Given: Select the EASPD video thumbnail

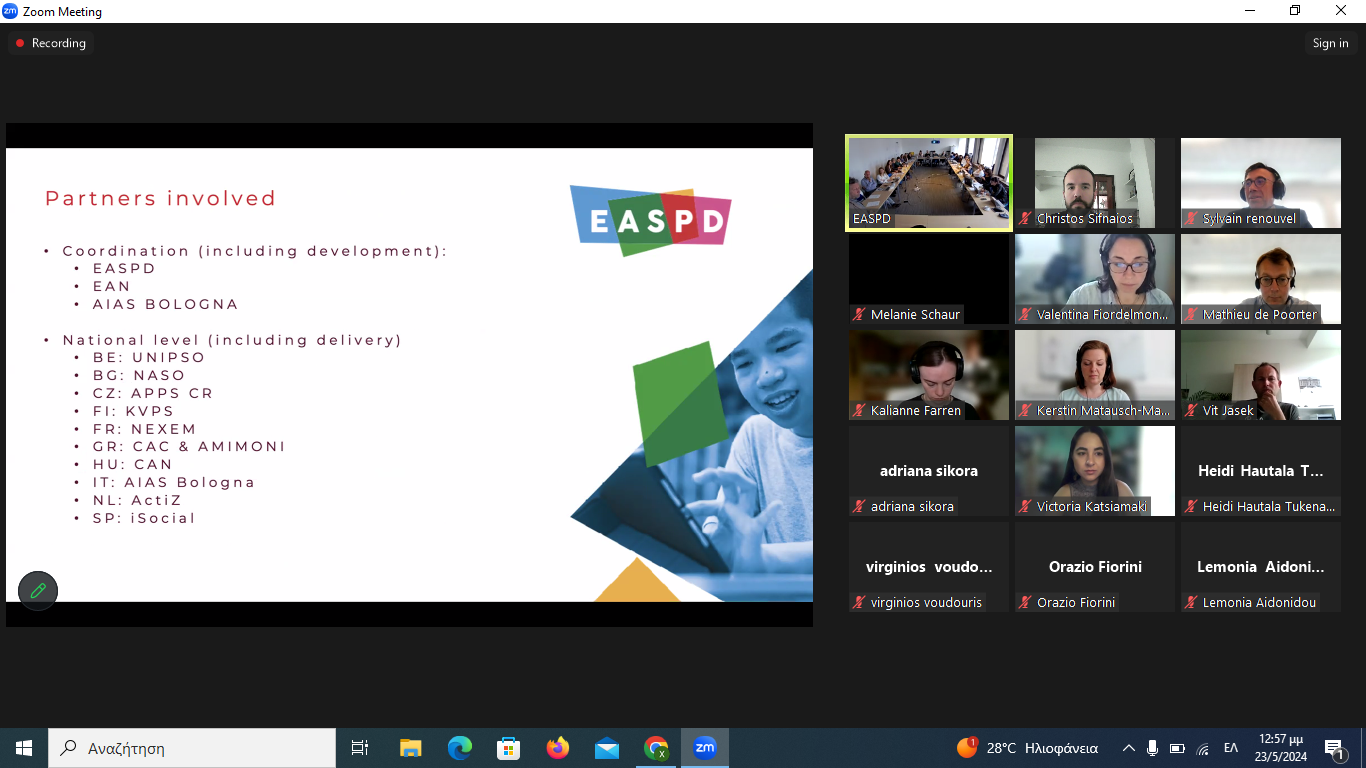Looking at the screenshot, I should coord(929,183).
